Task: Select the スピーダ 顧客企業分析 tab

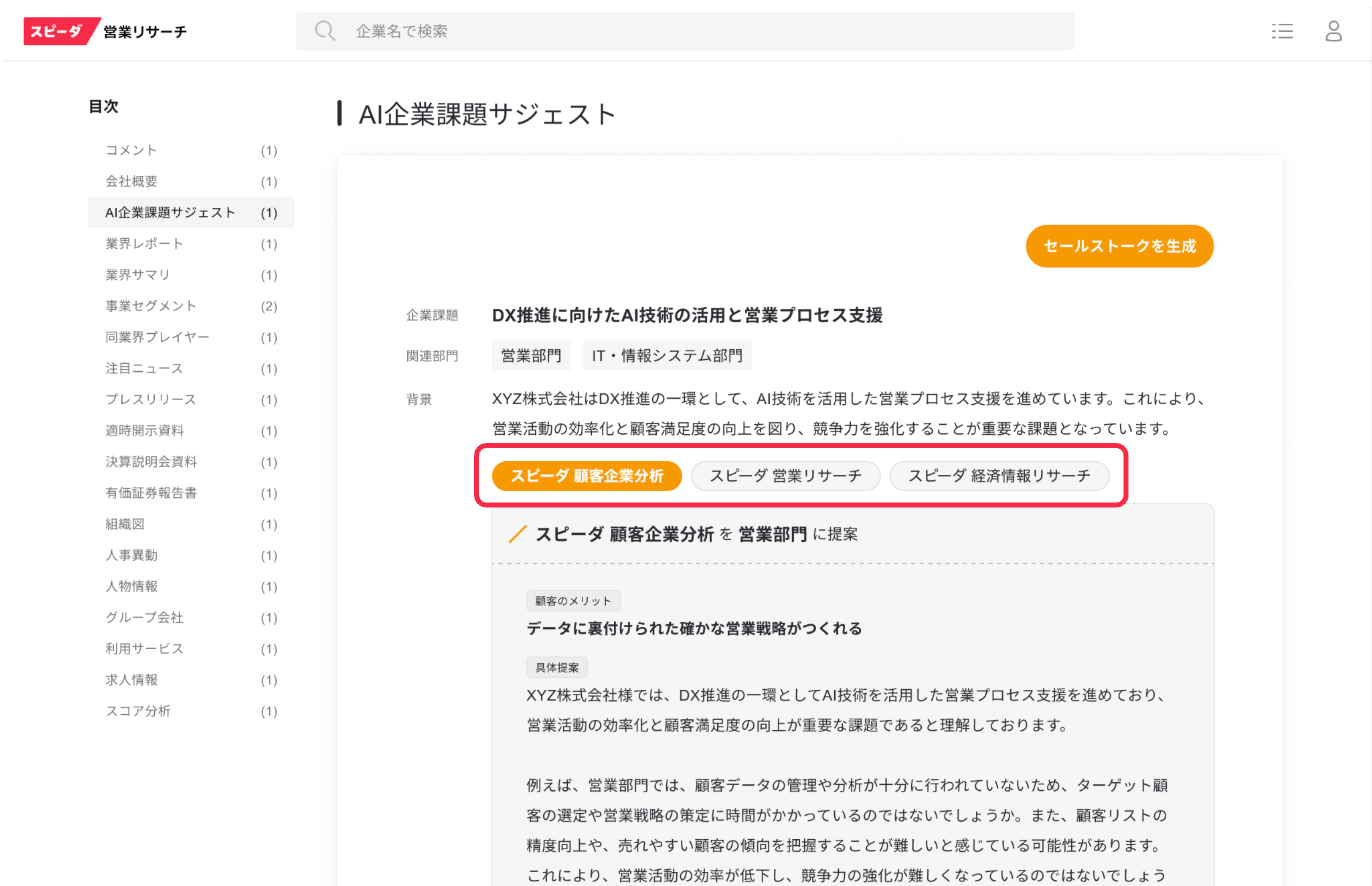Action: (587, 476)
